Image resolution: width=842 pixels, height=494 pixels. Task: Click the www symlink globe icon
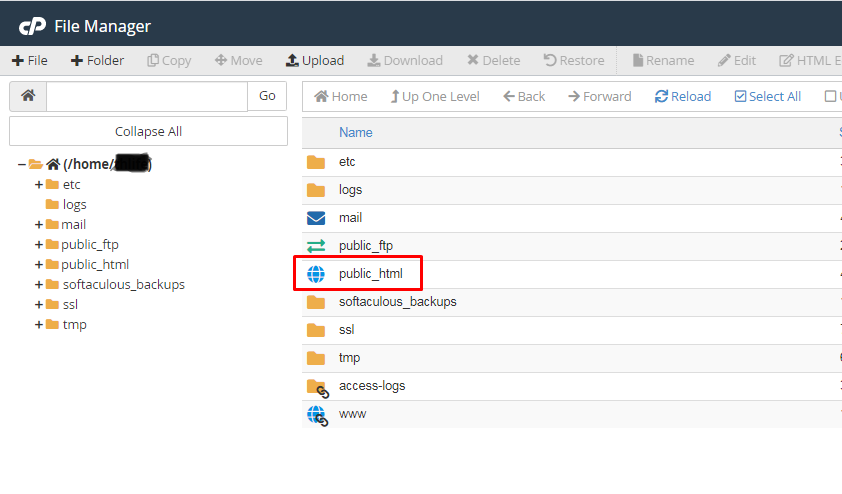pyautogui.click(x=317, y=414)
